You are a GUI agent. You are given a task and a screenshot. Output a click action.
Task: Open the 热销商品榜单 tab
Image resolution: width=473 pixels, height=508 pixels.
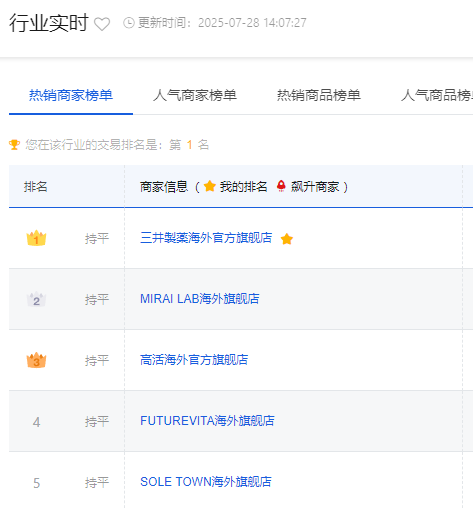click(x=319, y=95)
